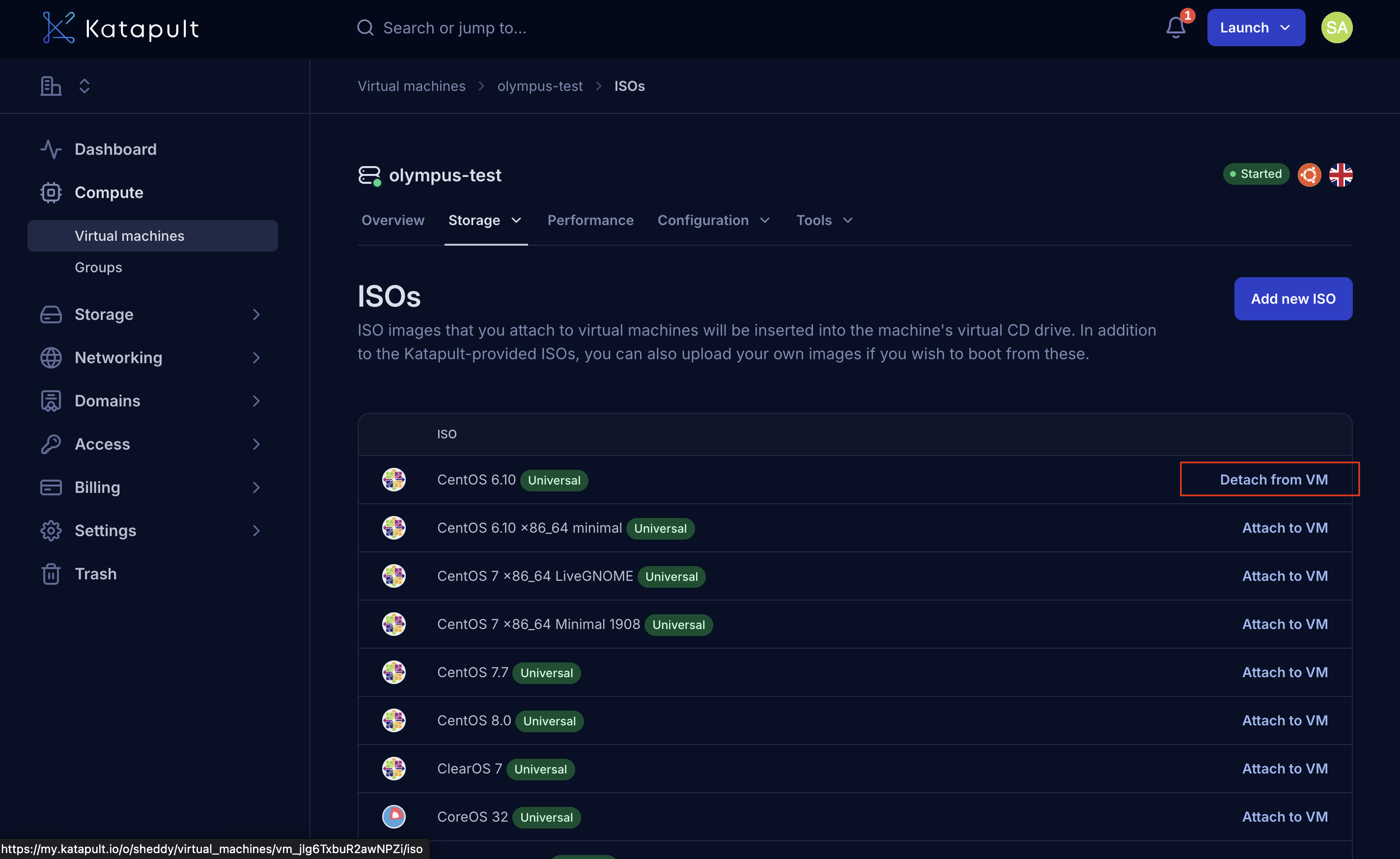This screenshot has width=1400, height=859.
Task: Attach CentOS 6.10 x86_64 minimal to VM
Action: (x=1285, y=528)
